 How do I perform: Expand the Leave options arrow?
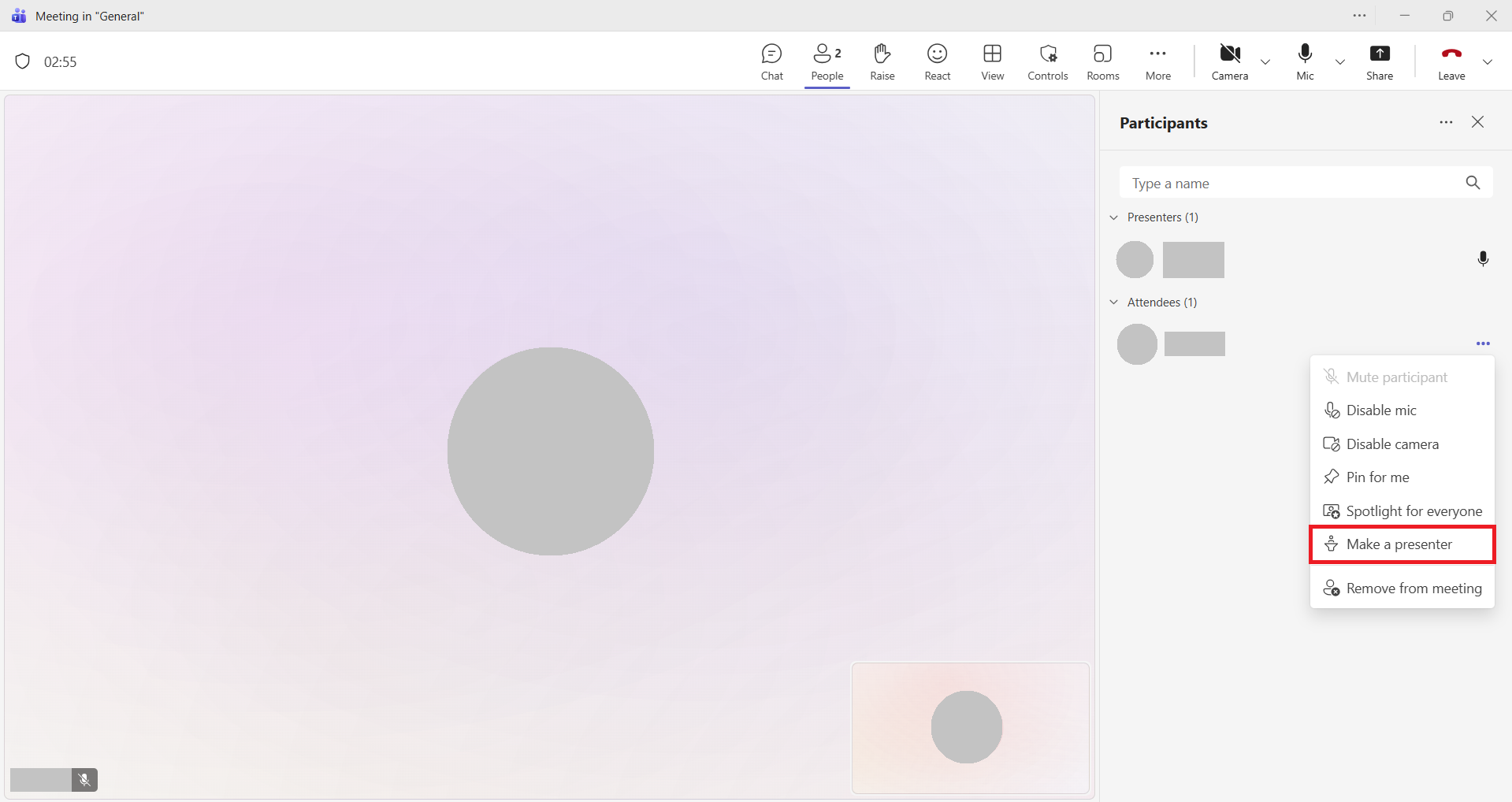(x=1487, y=61)
